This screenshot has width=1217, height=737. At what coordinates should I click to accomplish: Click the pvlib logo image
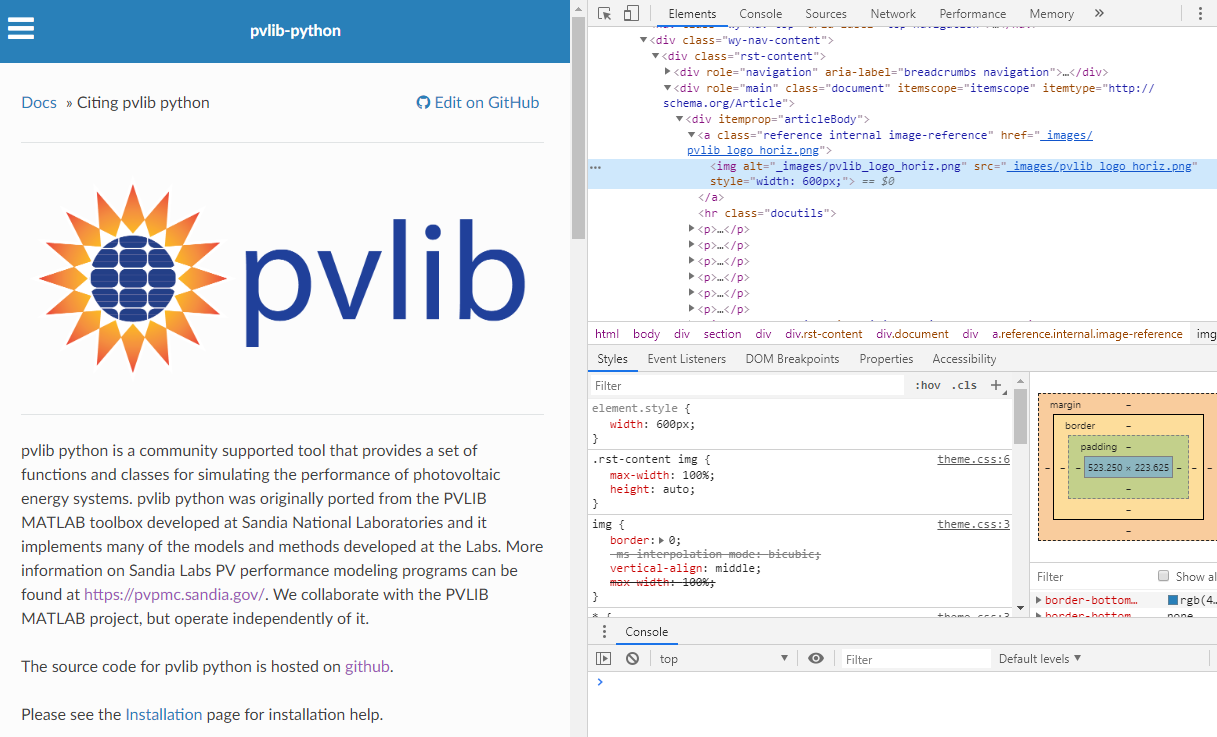tap(283, 278)
